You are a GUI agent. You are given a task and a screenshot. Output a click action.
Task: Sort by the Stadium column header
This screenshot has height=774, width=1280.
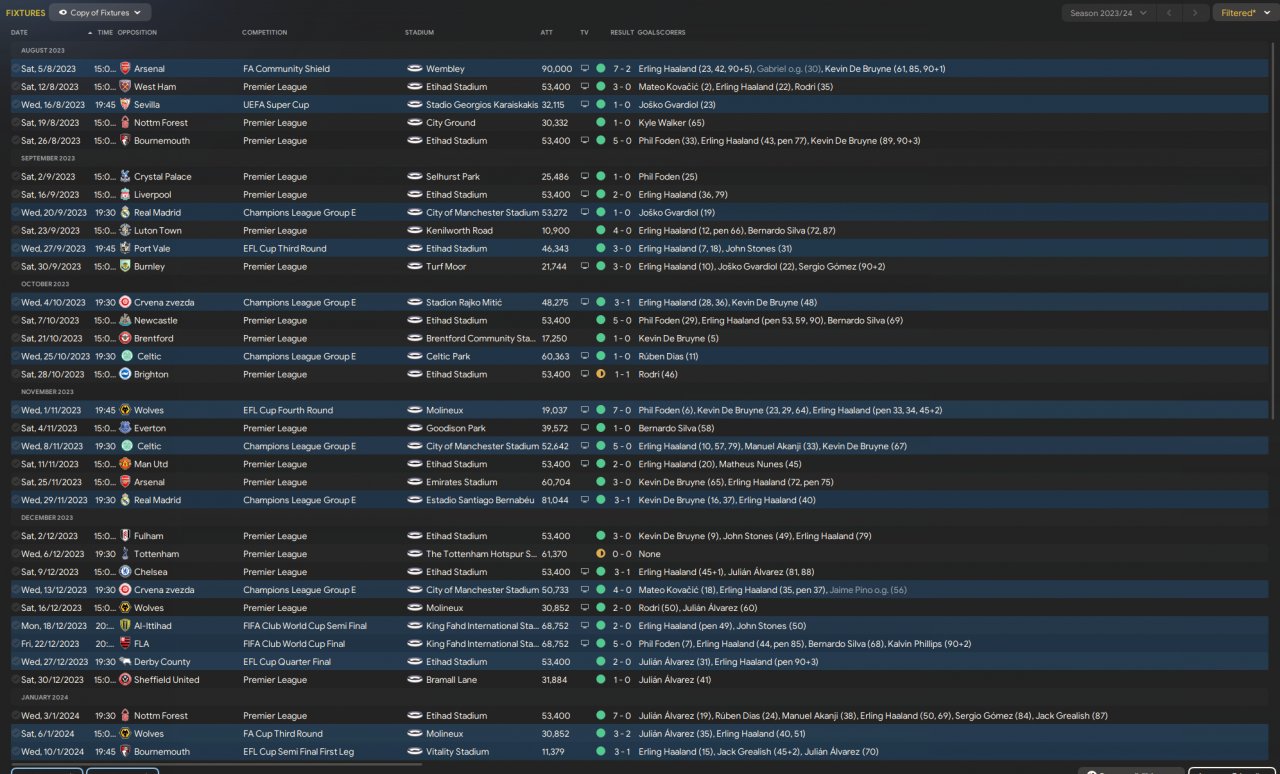tap(419, 33)
